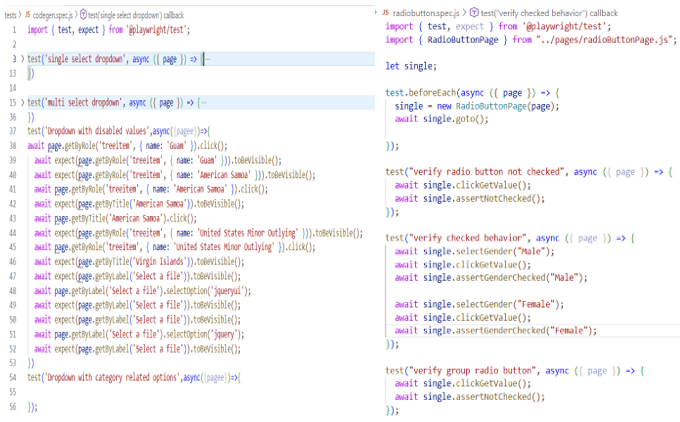This screenshot has width=680, height=422.
Task: Click the fold ellipsis ending line 3
Action: (x=207, y=60)
